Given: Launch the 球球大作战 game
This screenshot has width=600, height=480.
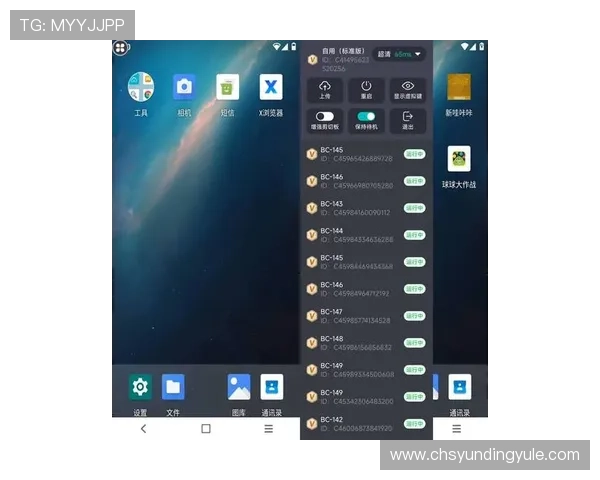Looking at the screenshot, I should (459, 159).
